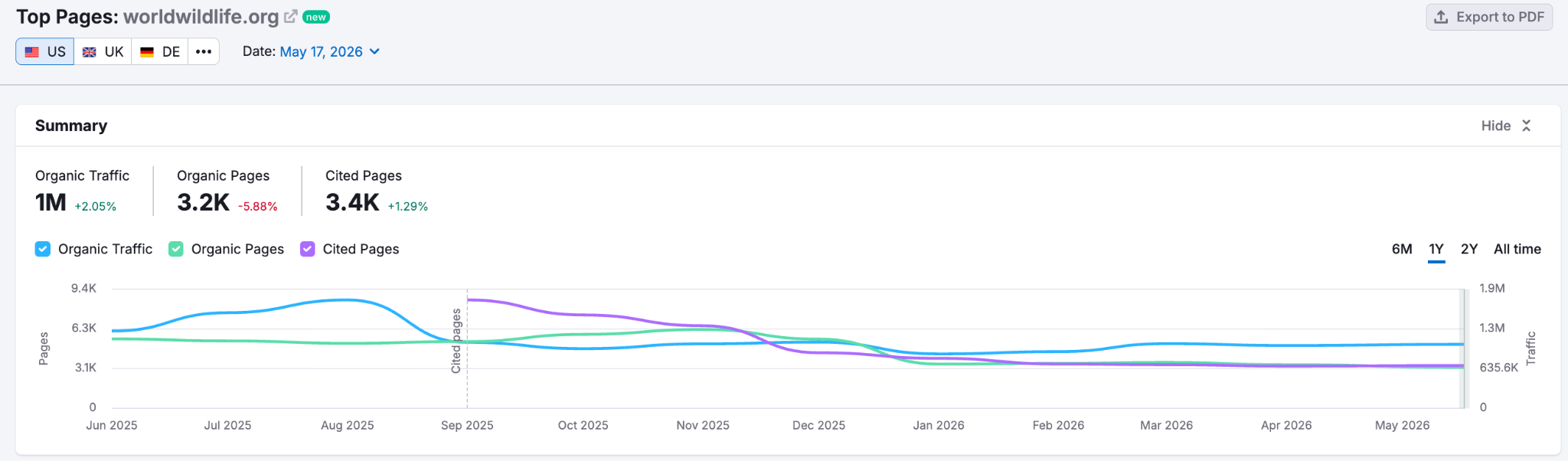Select the UK flag icon
1568x461 pixels.
click(x=90, y=52)
